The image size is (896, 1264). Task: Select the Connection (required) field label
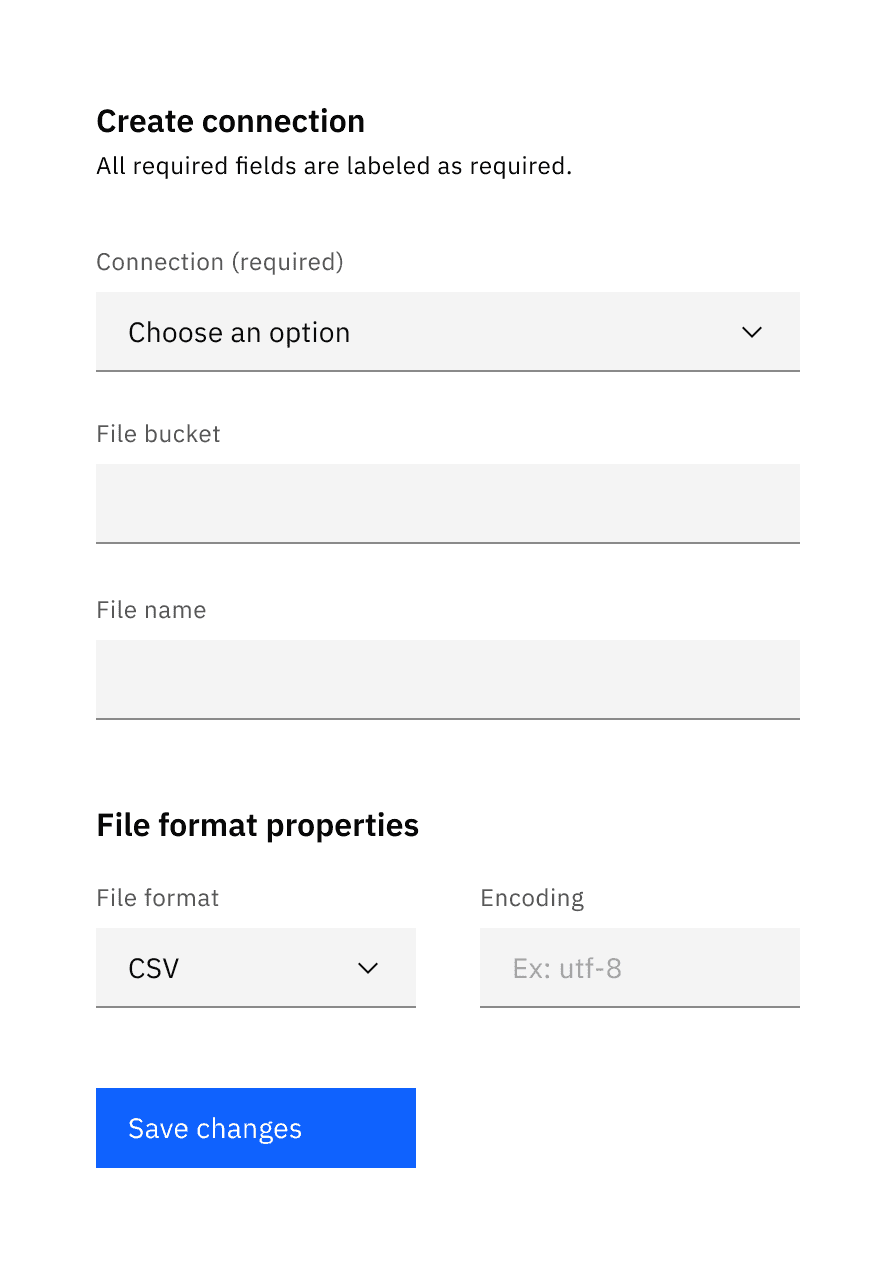219,262
